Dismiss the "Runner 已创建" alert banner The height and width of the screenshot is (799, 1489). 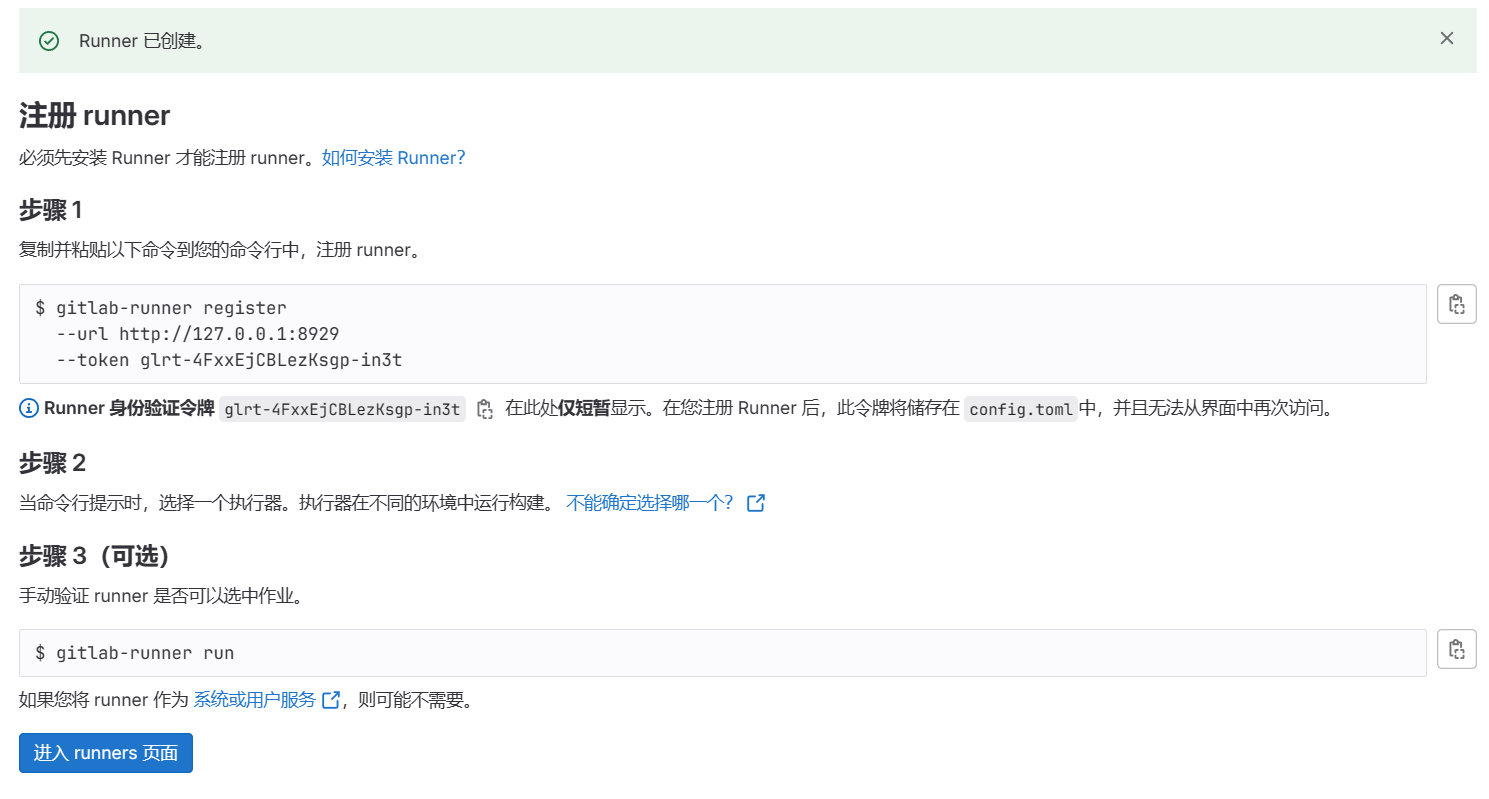tap(1446, 39)
